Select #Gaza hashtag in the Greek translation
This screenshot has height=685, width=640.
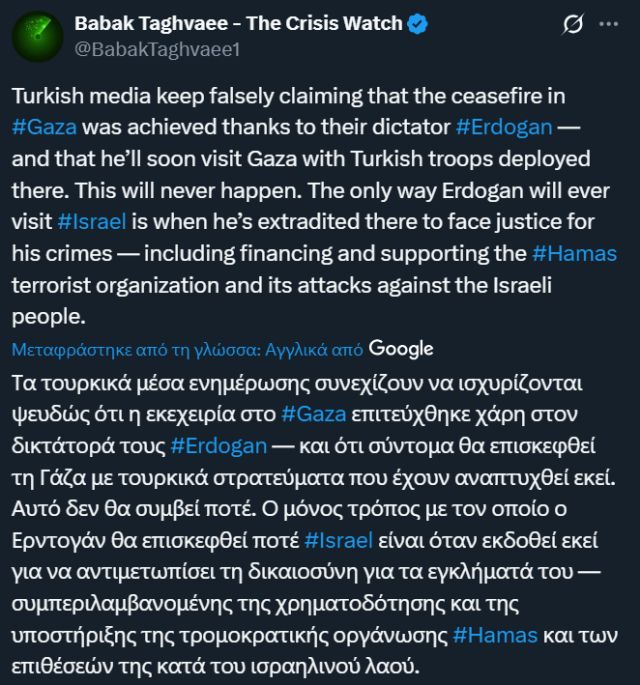coord(317,412)
